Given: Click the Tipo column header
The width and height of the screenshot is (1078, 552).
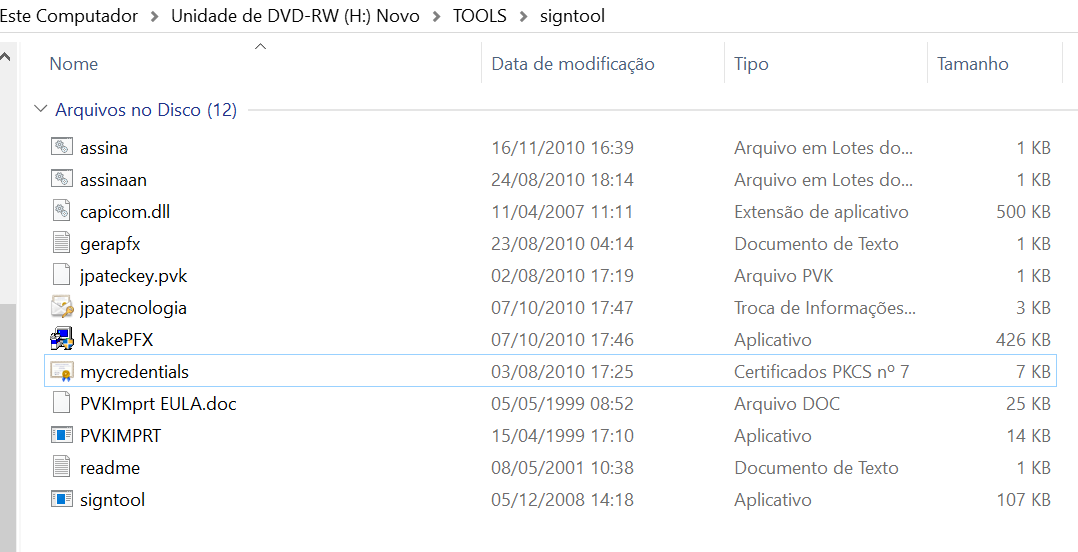Looking at the screenshot, I should coord(751,64).
